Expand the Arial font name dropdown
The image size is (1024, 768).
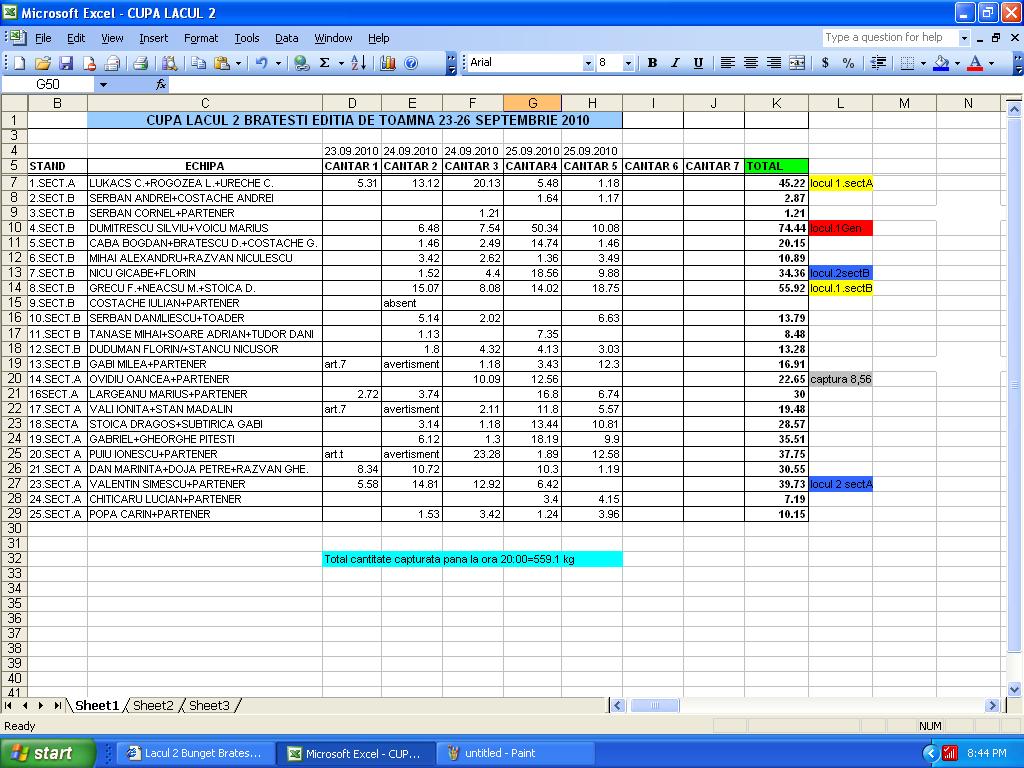click(x=588, y=63)
